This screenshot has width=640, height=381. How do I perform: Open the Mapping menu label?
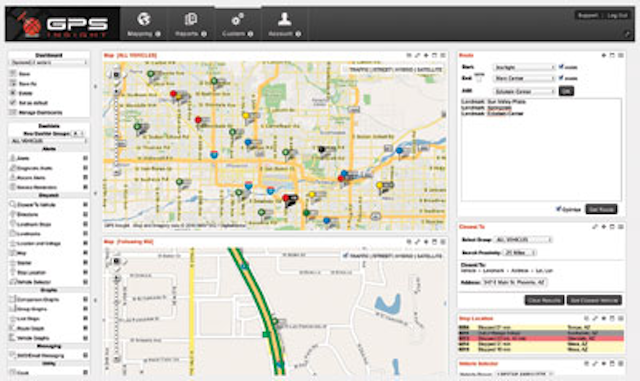point(140,34)
